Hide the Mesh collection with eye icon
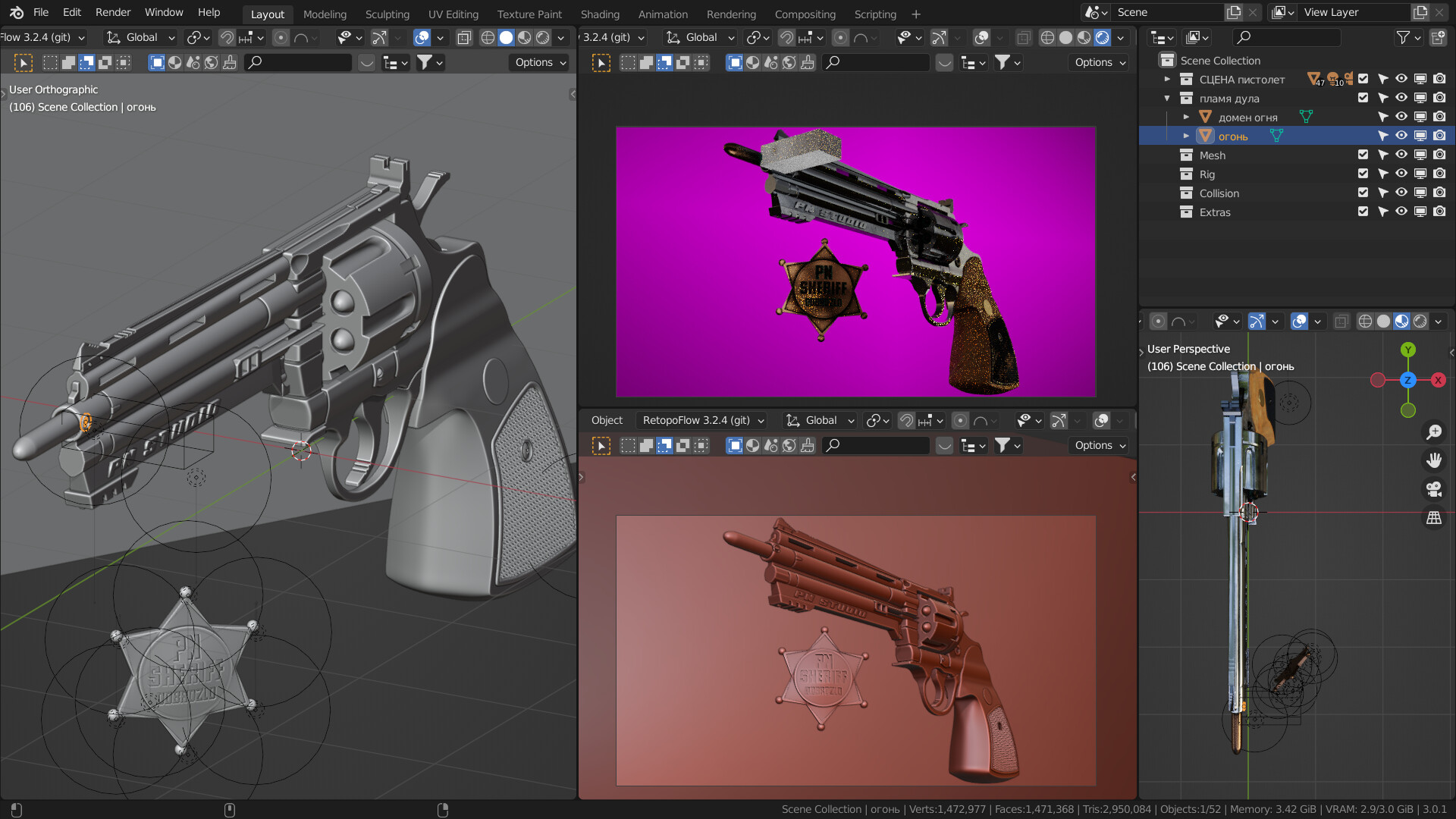Screen dimensions: 1456x819 (1401, 155)
